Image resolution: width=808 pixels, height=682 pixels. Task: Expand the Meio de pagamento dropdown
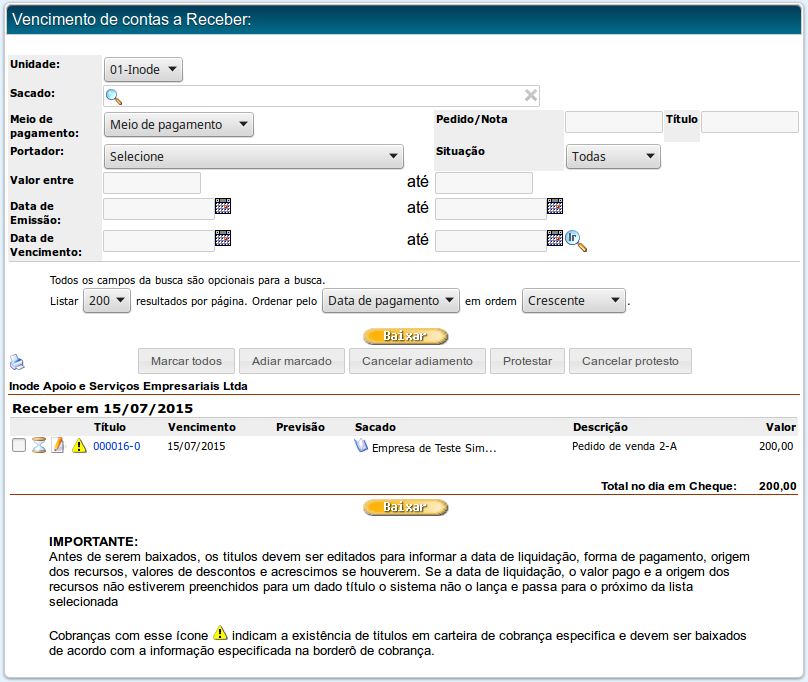pos(179,125)
